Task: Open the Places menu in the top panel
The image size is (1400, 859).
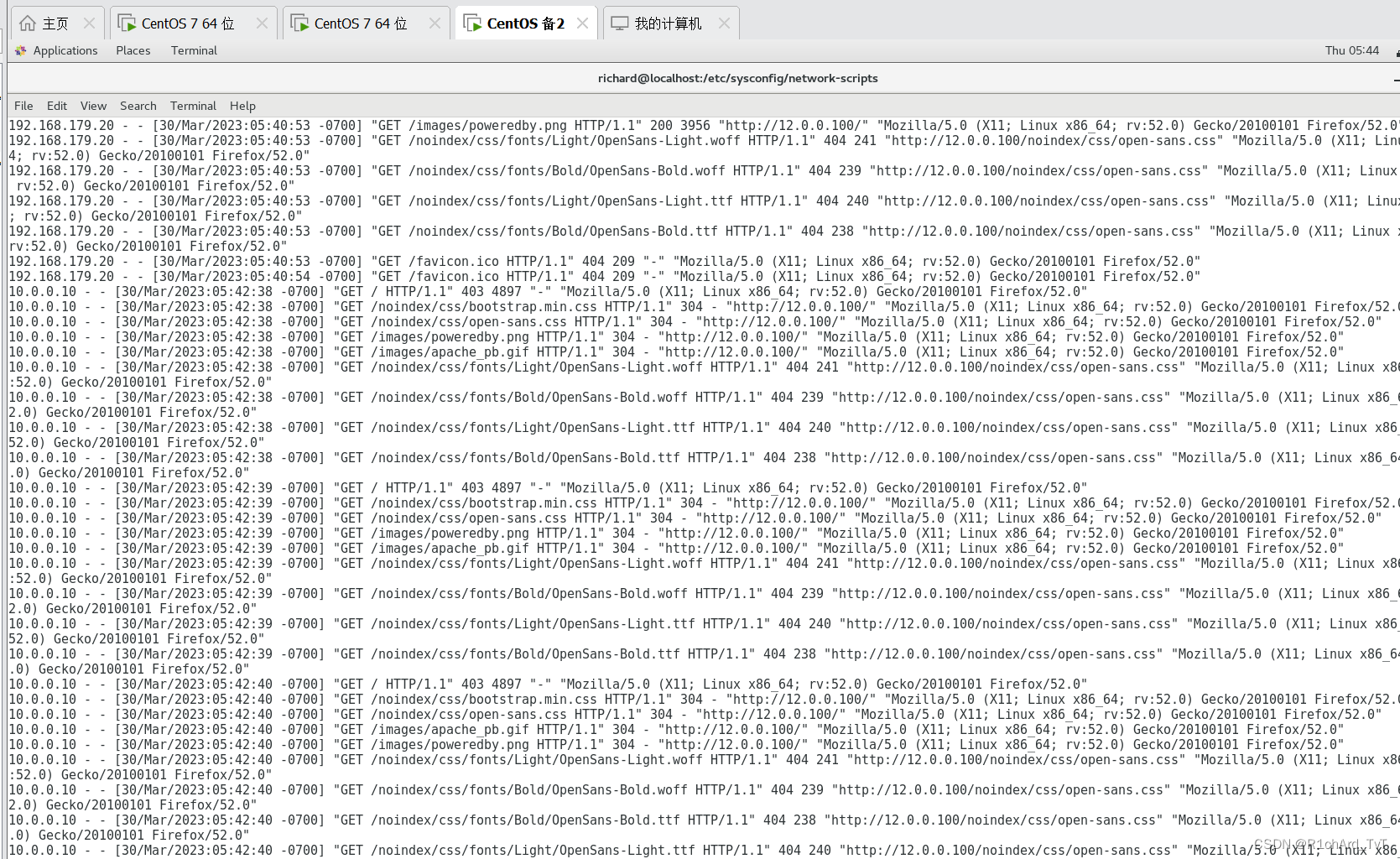Action: (x=132, y=50)
